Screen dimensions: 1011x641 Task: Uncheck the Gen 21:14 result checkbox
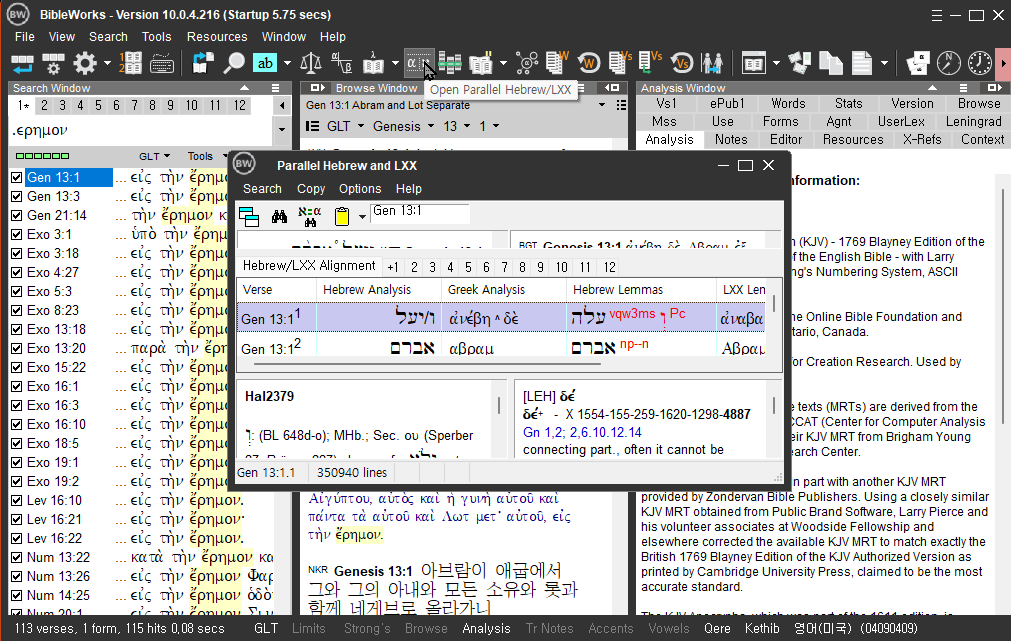point(17,215)
